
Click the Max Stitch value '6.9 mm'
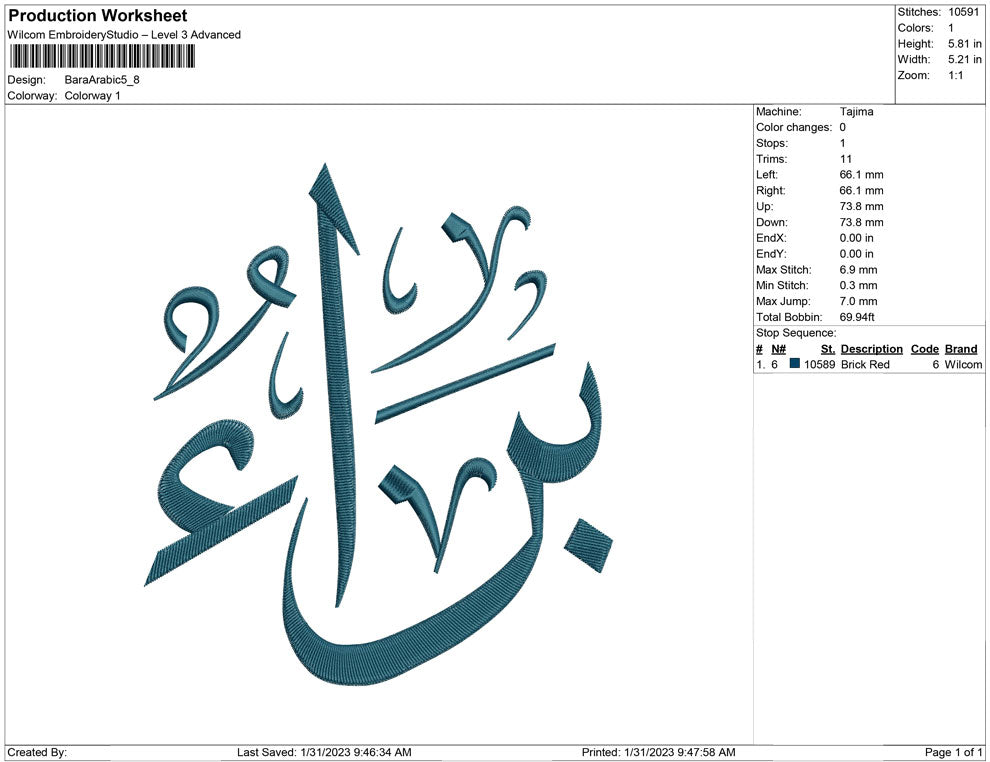[858, 270]
